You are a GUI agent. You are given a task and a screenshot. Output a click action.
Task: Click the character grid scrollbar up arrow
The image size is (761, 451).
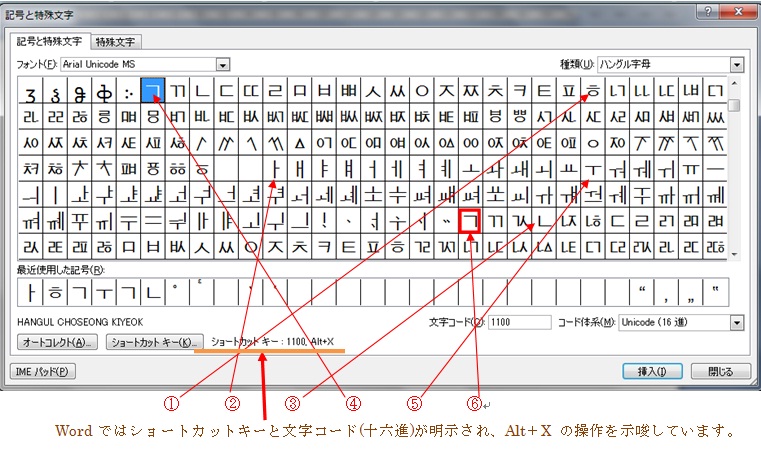click(x=734, y=84)
